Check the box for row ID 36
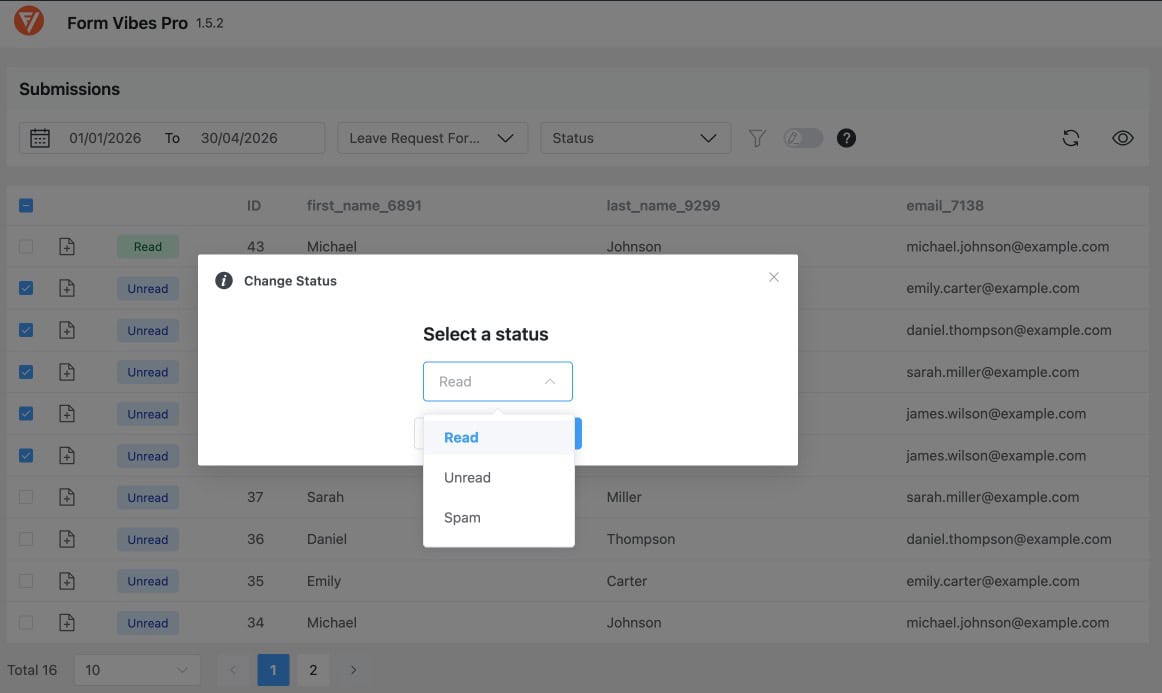This screenshot has width=1162, height=693. pyautogui.click(x=26, y=539)
